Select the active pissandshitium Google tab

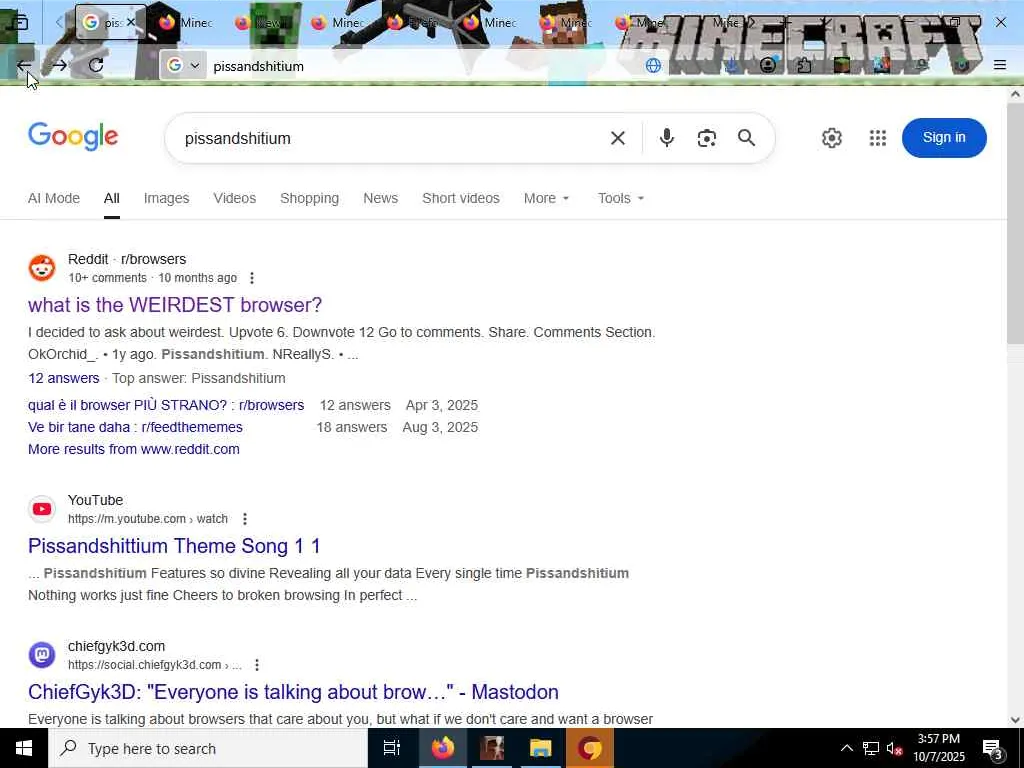pos(110,22)
